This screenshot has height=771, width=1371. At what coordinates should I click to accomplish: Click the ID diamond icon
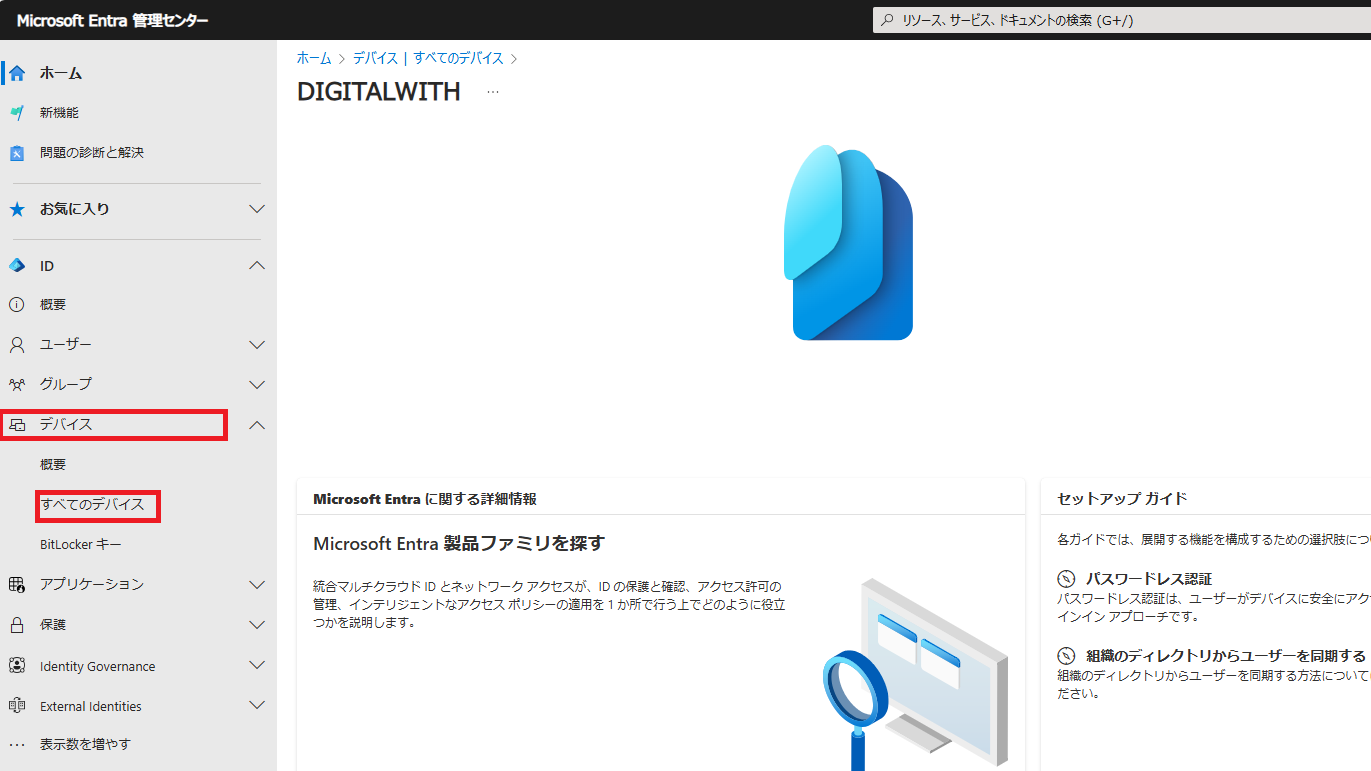click(x=17, y=266)
